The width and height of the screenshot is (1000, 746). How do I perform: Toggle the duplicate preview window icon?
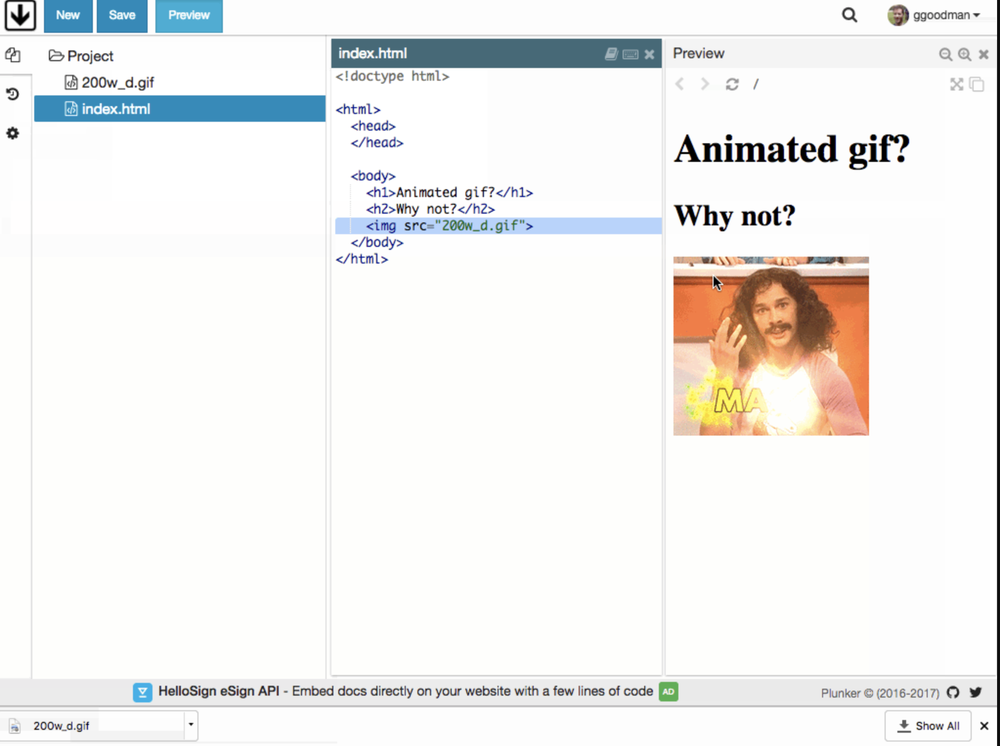(x=974, y=85)
